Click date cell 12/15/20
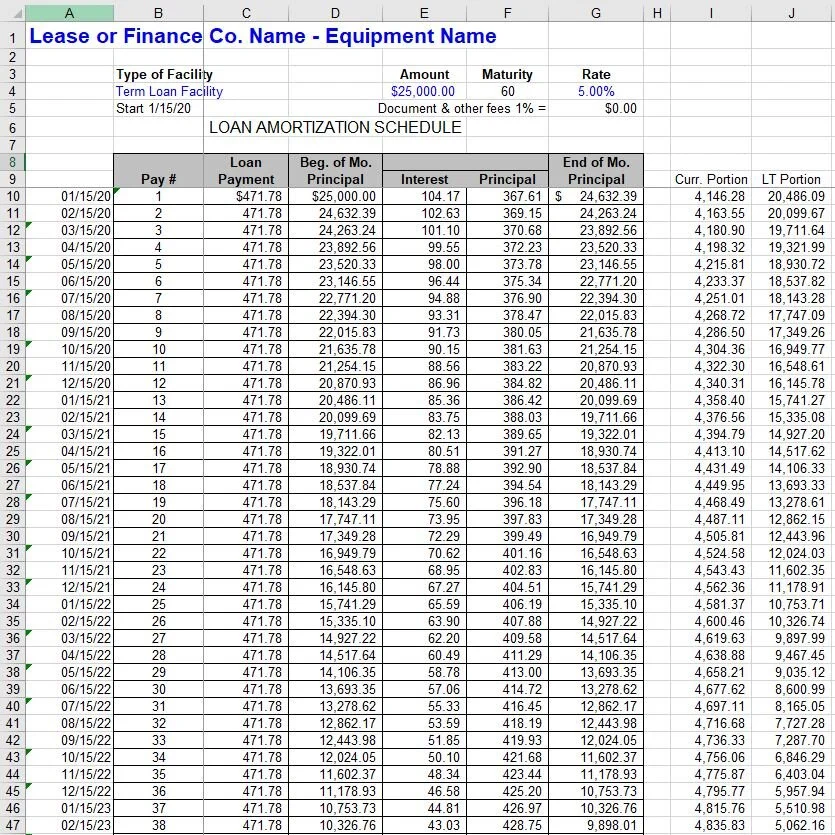This screenshot has height=835, width=835. point(69,383)
